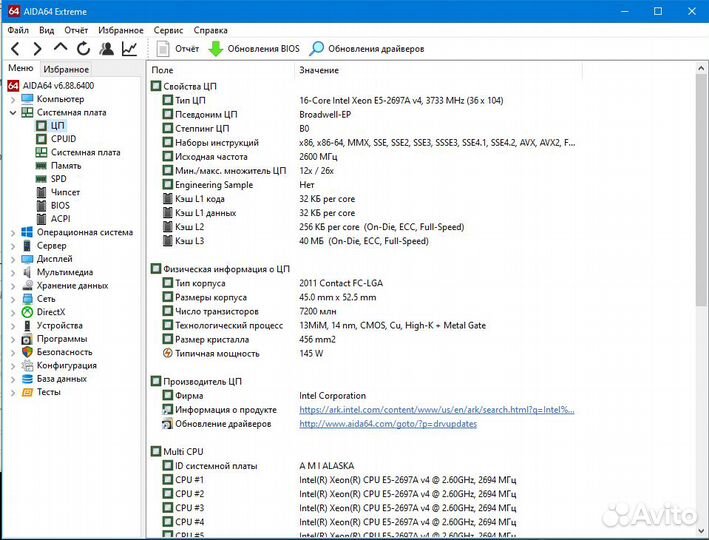
Task: Expand the Дисплей node
Action: click(13, 259)
